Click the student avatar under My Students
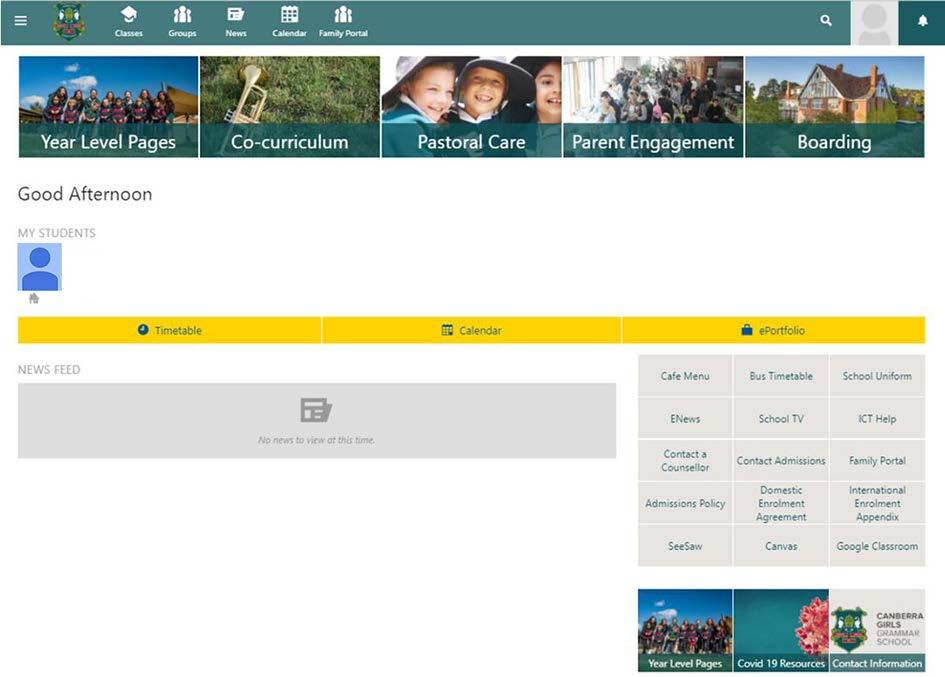Viewport: 945px width, 677px height. point(40,267)
